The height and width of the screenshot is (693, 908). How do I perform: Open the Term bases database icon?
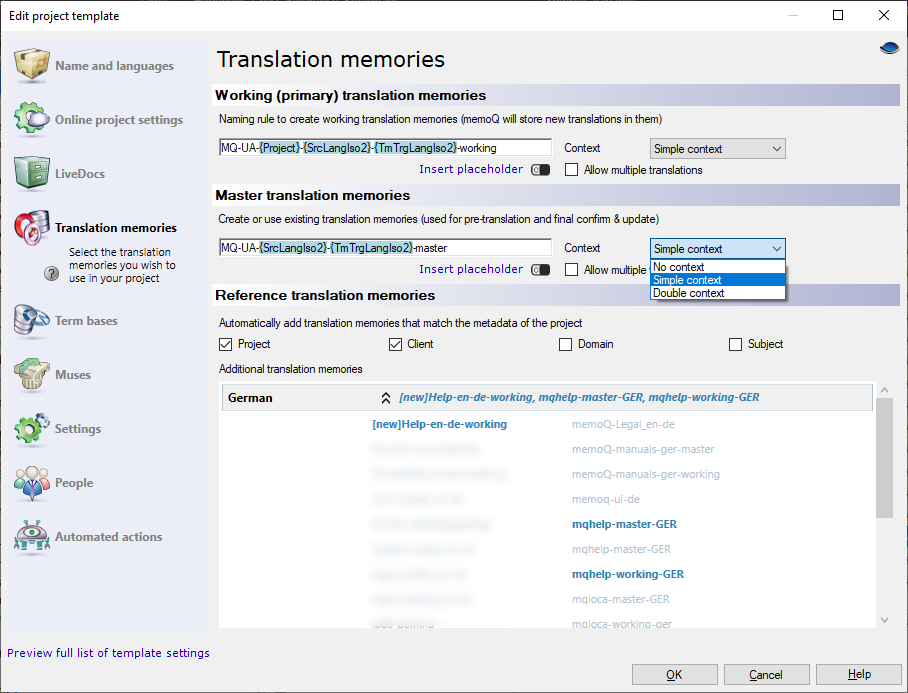32,320
